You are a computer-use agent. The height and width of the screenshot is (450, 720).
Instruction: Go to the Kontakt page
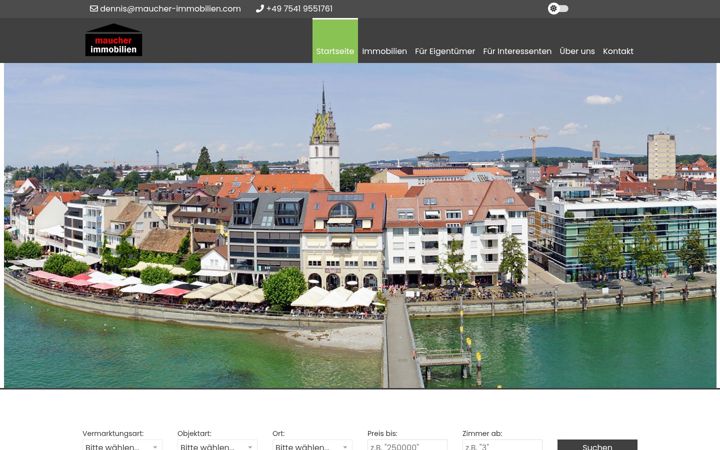618,51
